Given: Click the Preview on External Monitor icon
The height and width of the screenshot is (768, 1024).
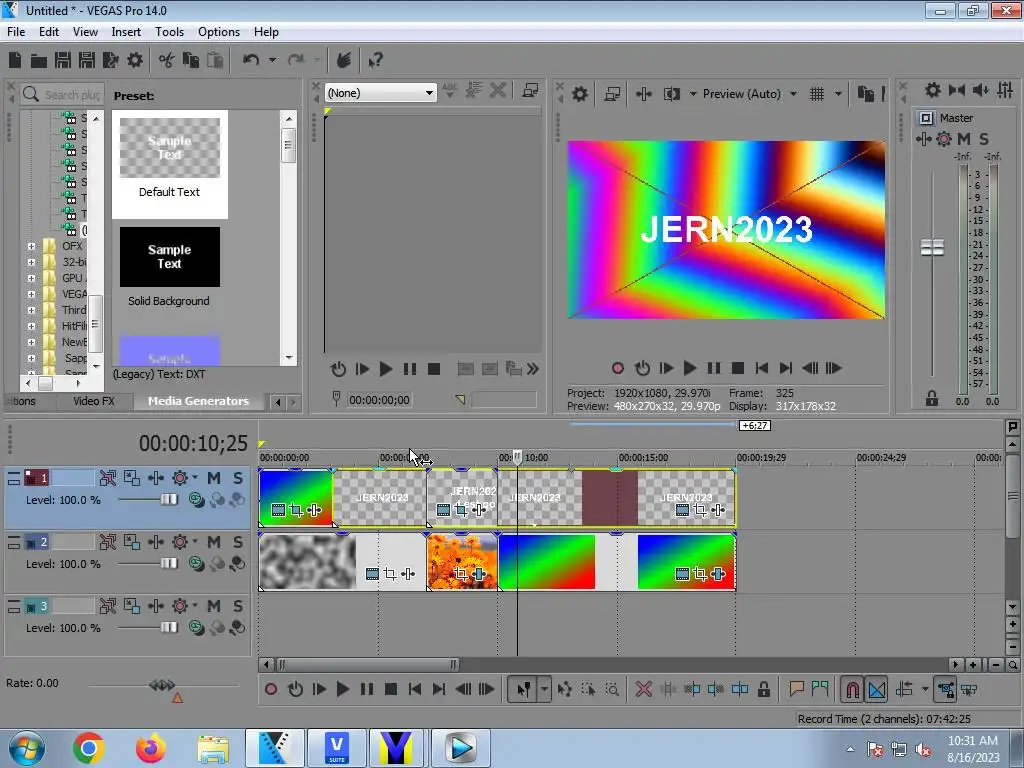Looking at the screenshot, I should (612, 94).
